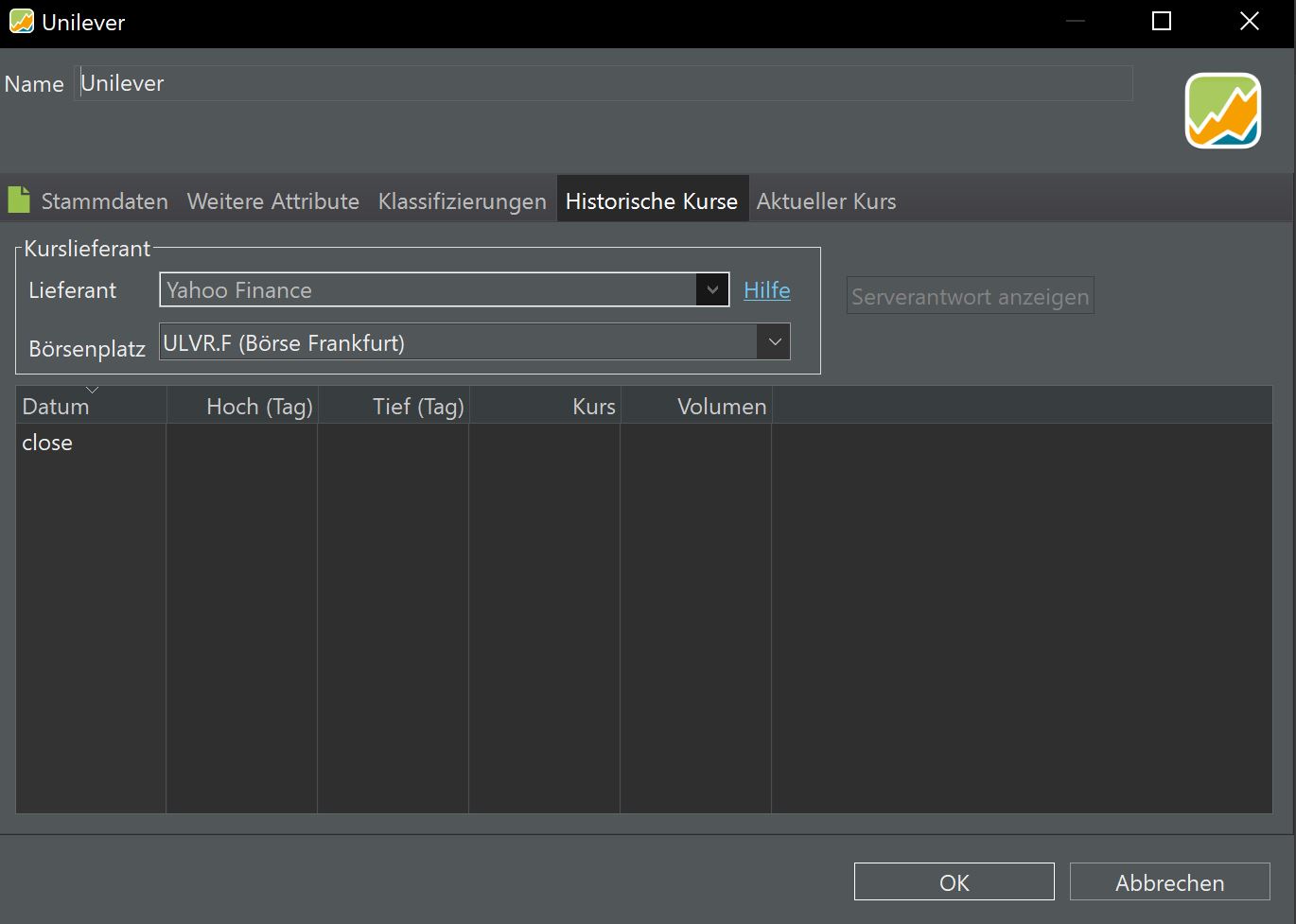The width and height of the screenshot is (1296, 924).
Task: Go to the Klassifizierungen tab
Action: pyautogui.click(x=462, y=201)
